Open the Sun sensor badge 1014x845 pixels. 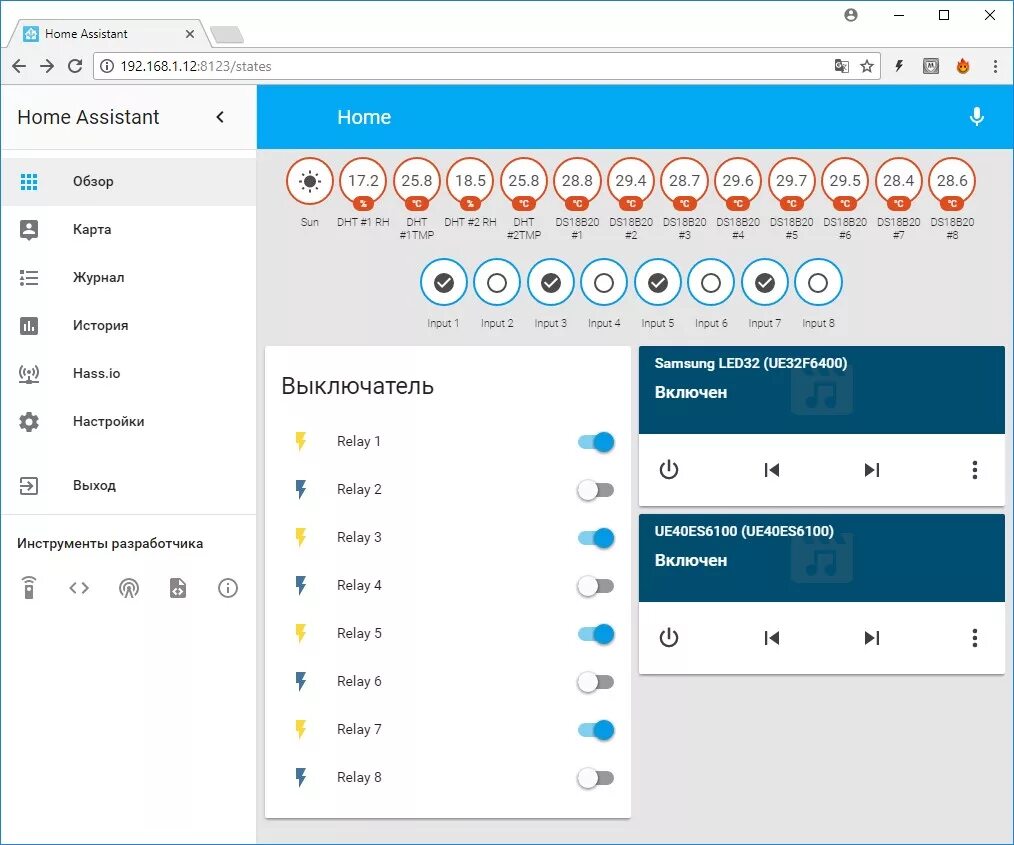[310, 182]
